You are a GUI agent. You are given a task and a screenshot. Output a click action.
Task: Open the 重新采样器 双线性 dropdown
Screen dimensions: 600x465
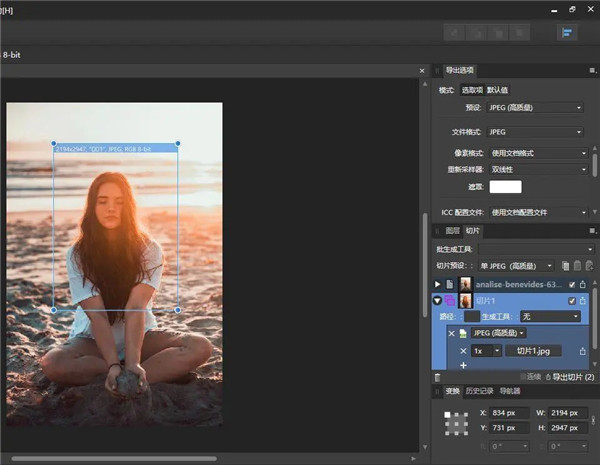coord(537,169)
